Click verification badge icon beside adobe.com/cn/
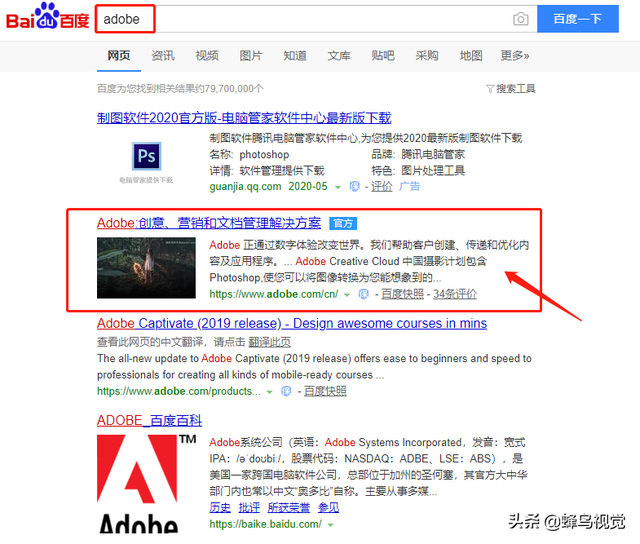 (363, 294)
